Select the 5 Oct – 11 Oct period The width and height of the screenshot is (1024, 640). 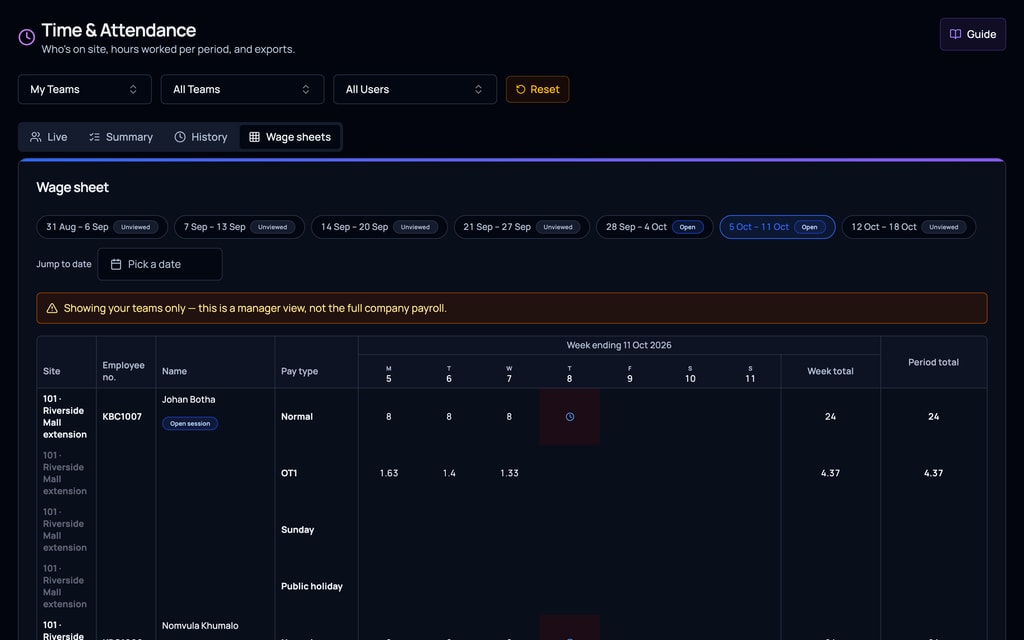pyautogui.click(x=777, y=227)
